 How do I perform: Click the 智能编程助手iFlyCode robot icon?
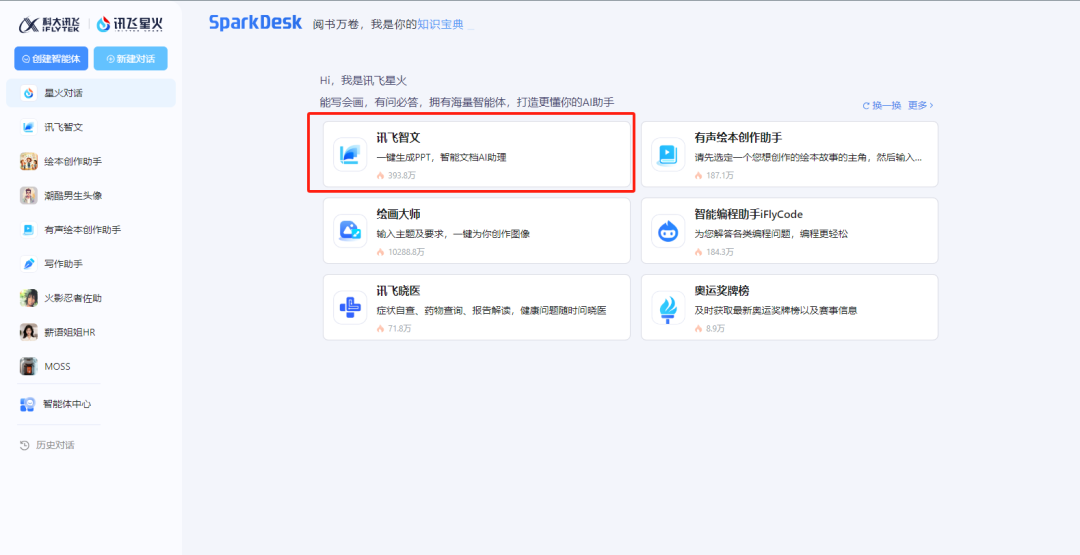(668, 231)
